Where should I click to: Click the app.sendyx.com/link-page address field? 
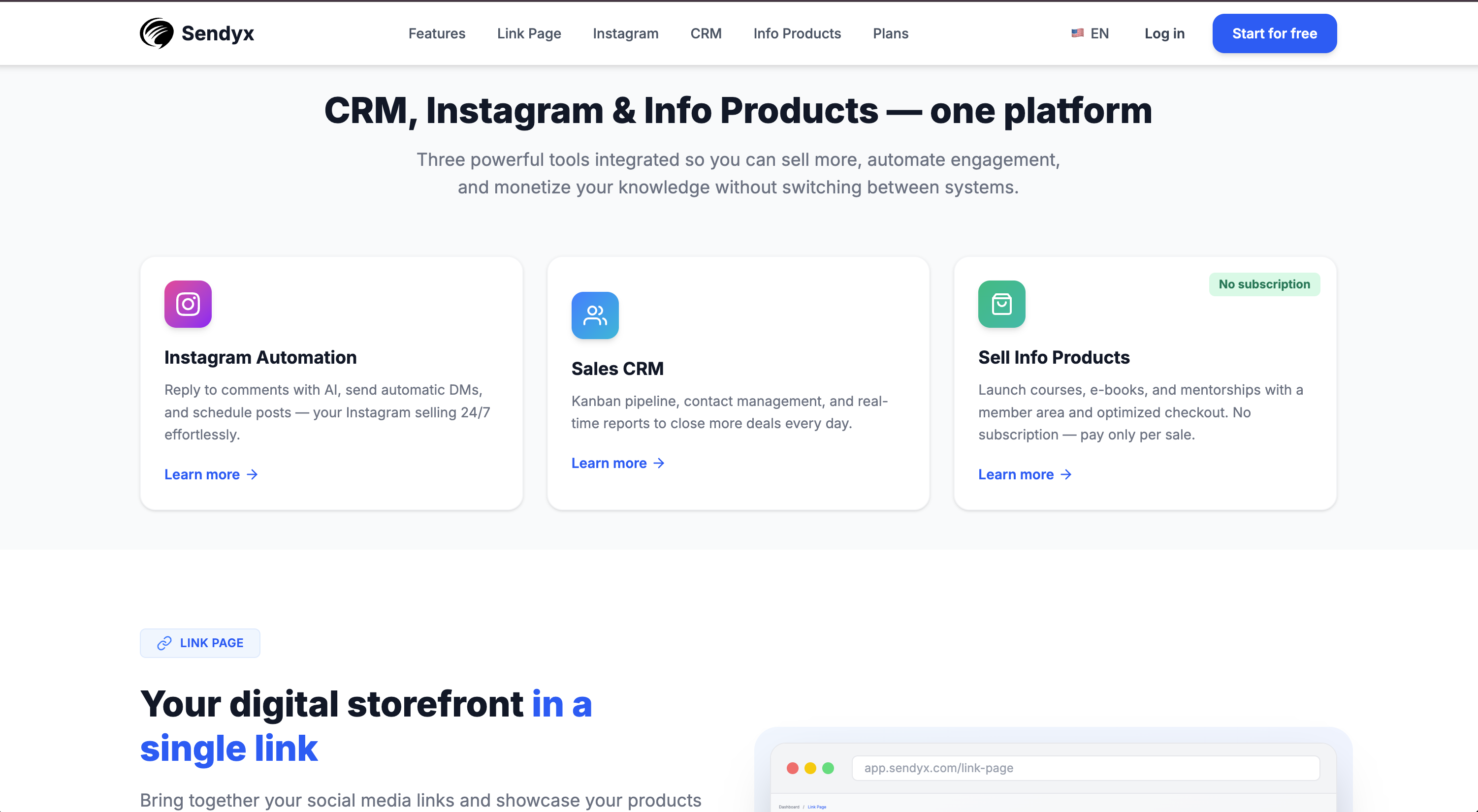[1085, 768]
